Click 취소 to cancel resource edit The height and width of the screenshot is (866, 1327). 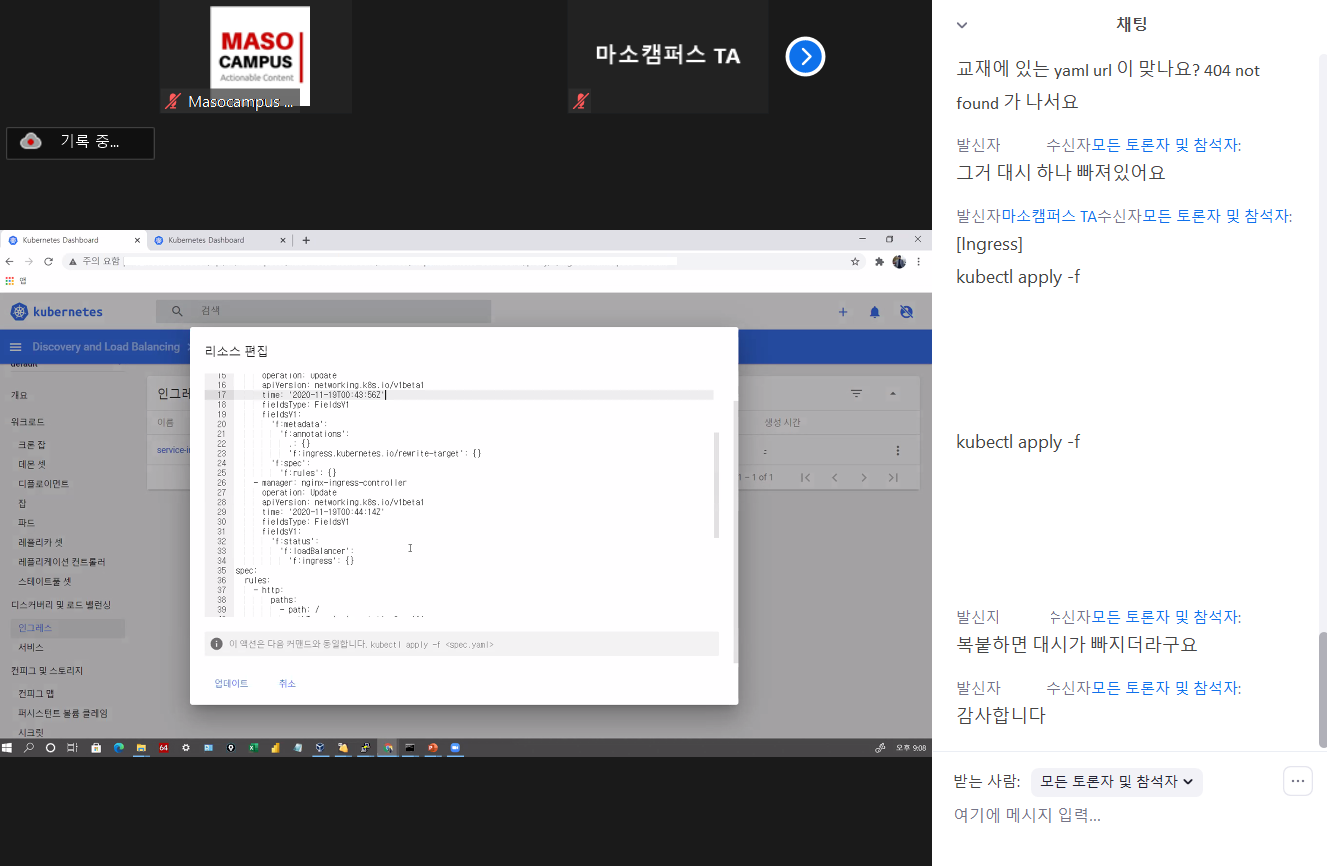(287, 684)
